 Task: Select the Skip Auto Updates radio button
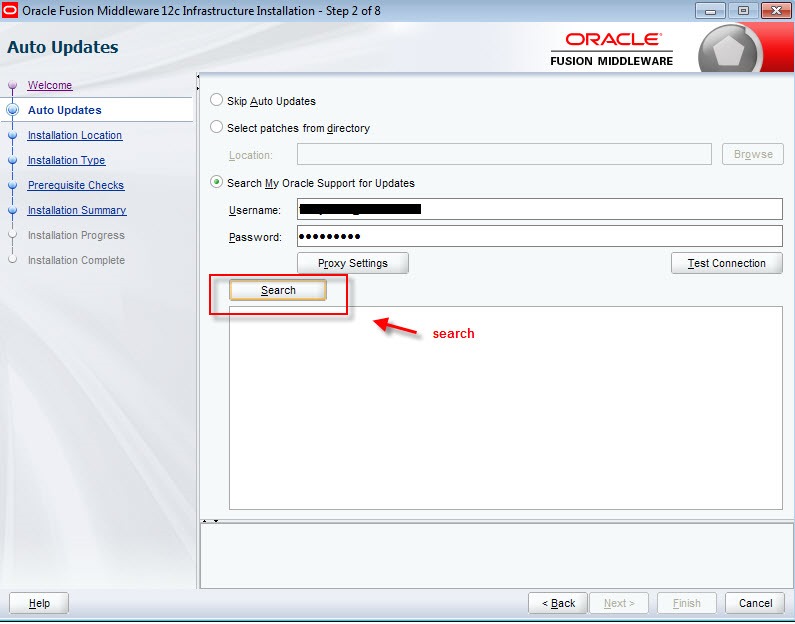click(x=216, y=100)
